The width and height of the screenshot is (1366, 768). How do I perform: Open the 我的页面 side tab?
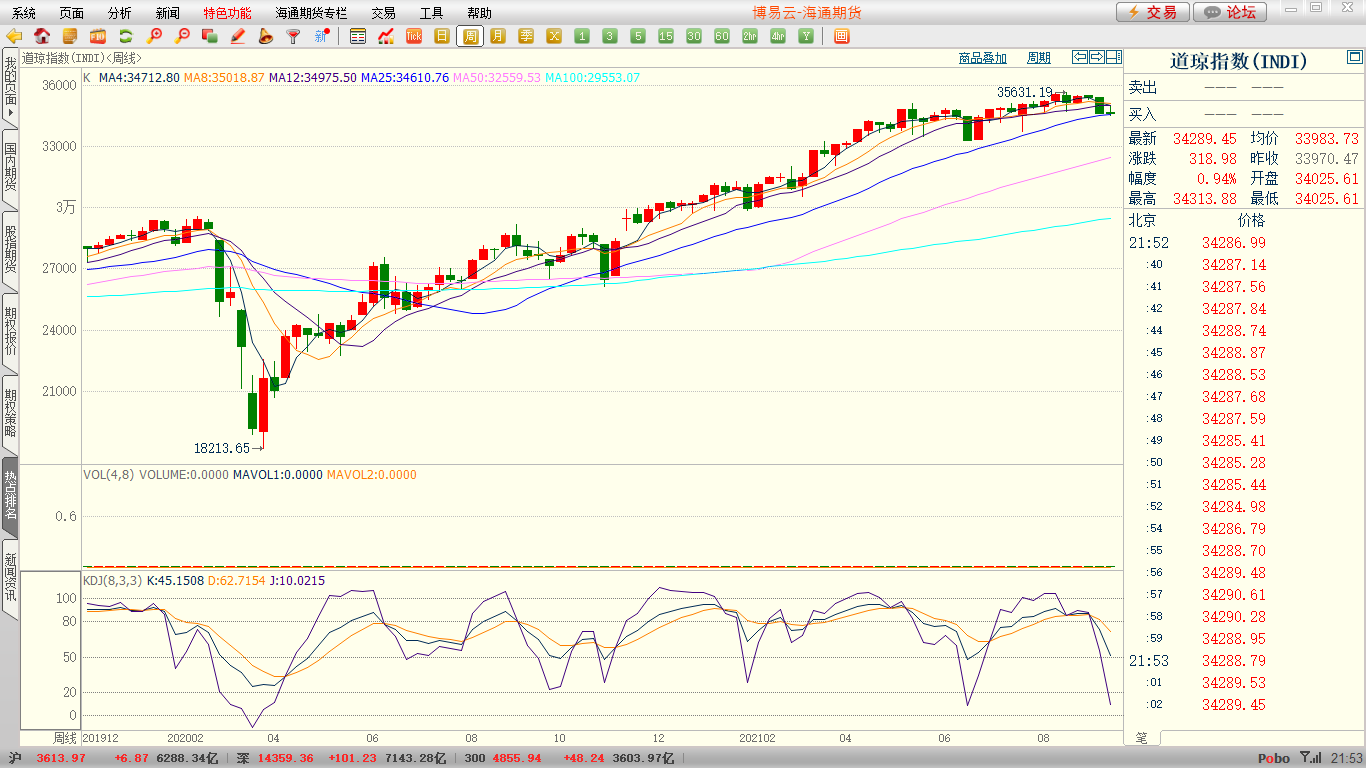(10, 88)
